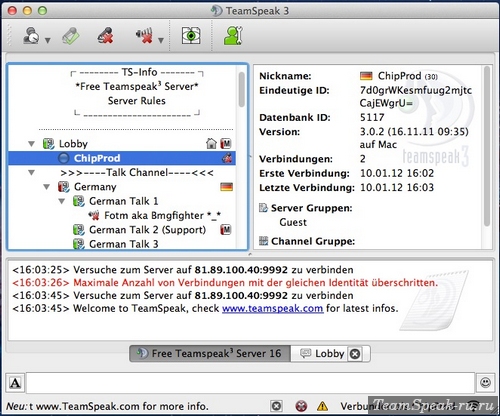
Task: Click the muted icon next to Fotm
Action: click(x=94, y=215)
